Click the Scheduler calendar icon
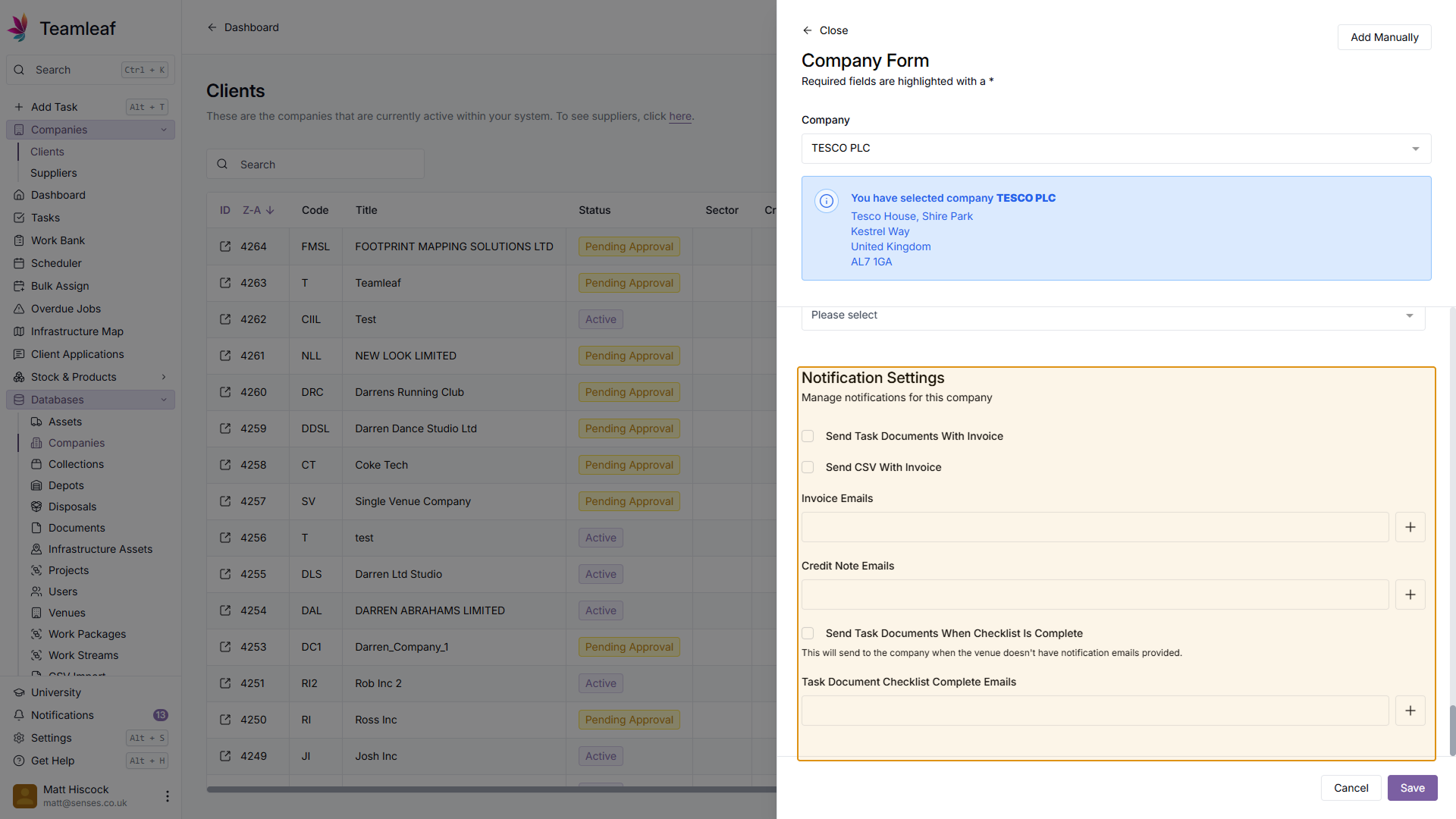 [x=19, y=263]
